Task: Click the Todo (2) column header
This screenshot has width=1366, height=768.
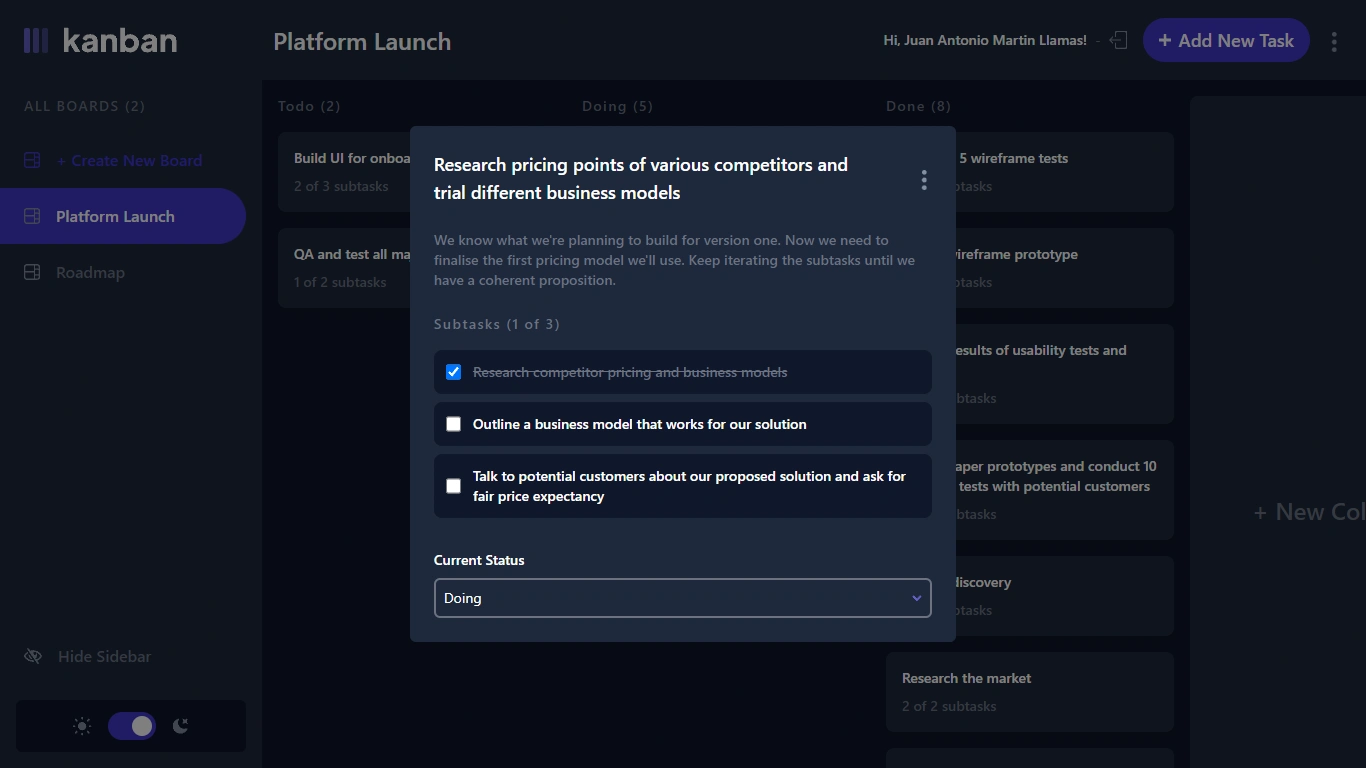Action: pyautogui.click(x=309, y=106)
